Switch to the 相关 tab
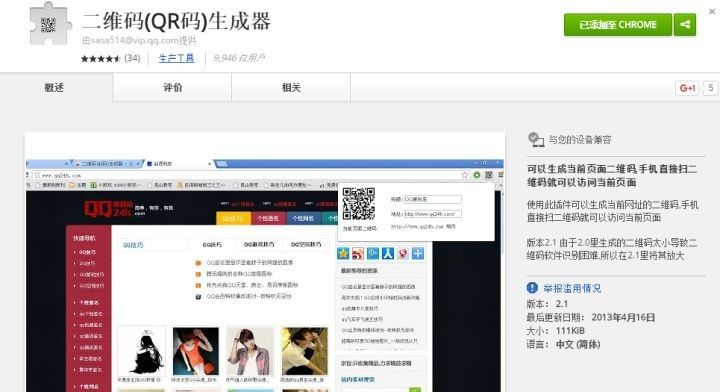The image size is (720, 392). [x=291, y=87]
